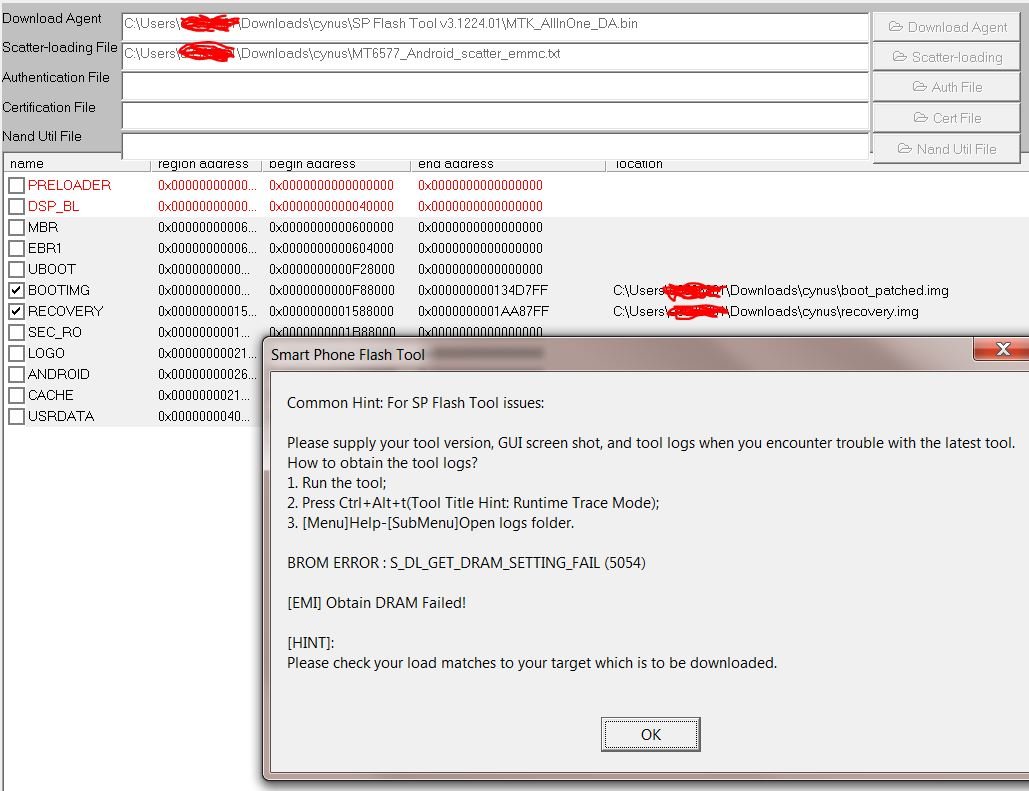Confirm the error dialog with OK
The width and height of the screenshot is (1029, 791).
[650, 734]
